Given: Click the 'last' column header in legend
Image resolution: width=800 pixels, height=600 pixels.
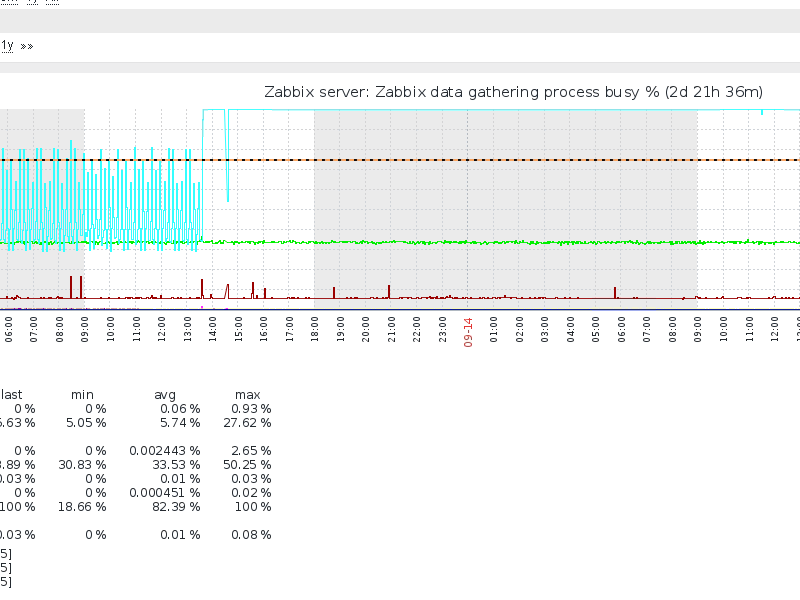Looking at the screenshot, I should pos(12,395).
